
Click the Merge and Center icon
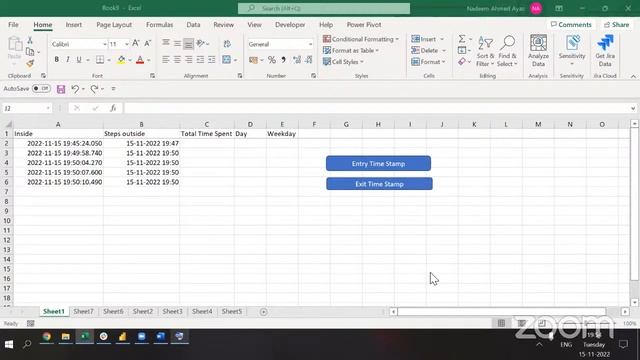point(226,60)
